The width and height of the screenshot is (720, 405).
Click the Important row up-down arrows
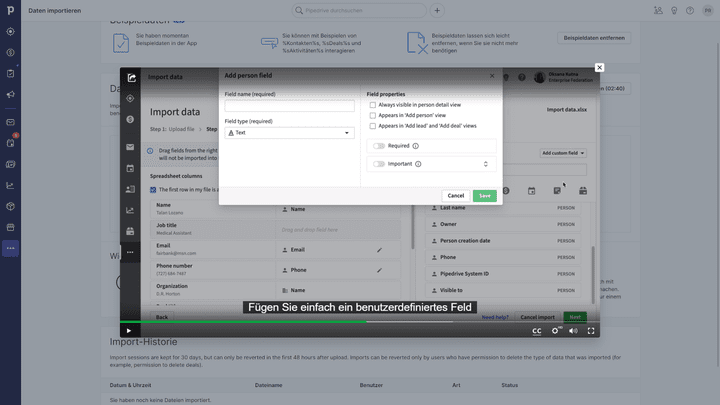485,164
